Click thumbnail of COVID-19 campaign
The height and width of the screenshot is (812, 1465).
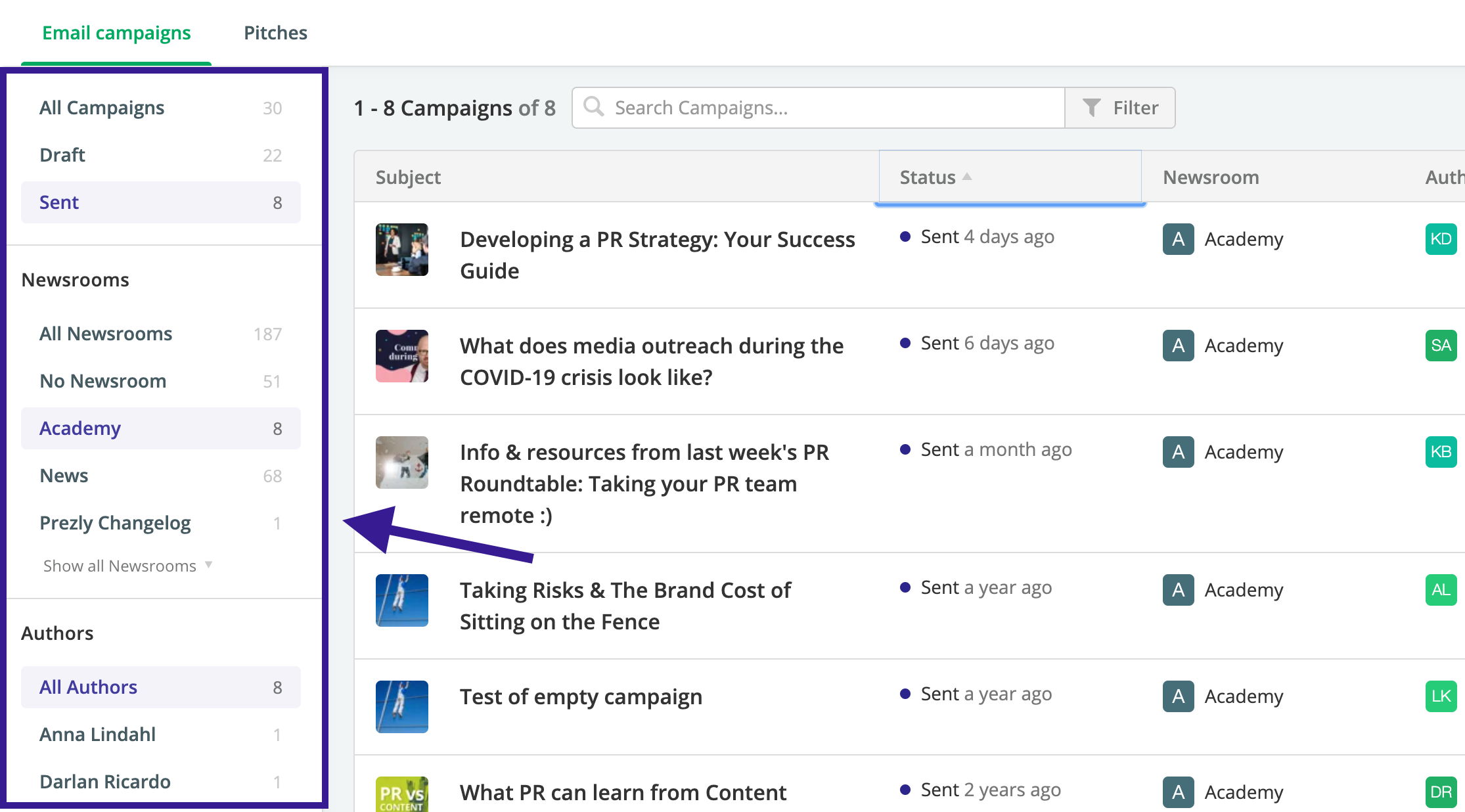[x=402, y=356]
